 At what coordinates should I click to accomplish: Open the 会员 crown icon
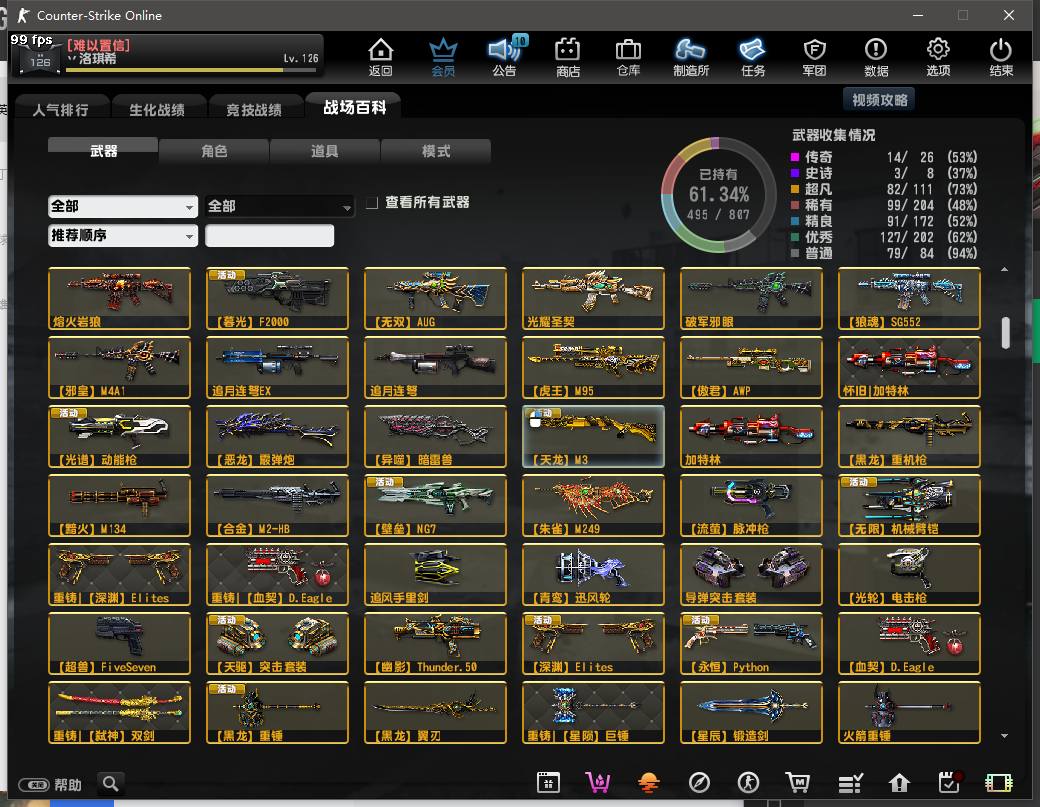point(443,57)
